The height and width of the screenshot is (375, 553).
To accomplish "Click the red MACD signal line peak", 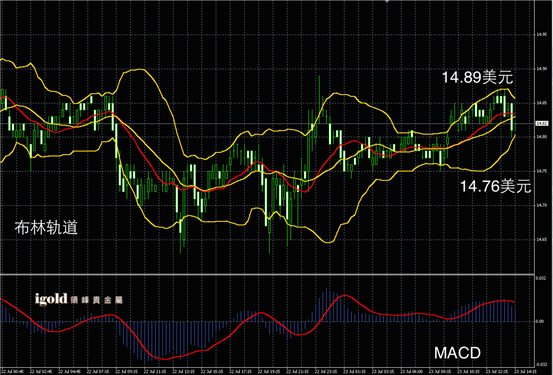I will click(x=344, y=296).
